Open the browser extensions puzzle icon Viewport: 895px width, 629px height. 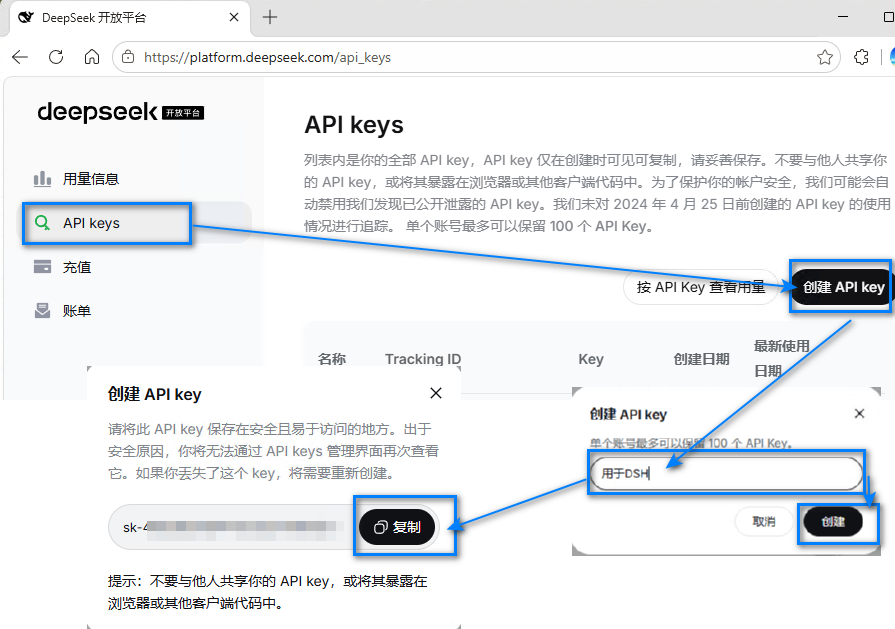pyautogui.click(x=861, y=57)
